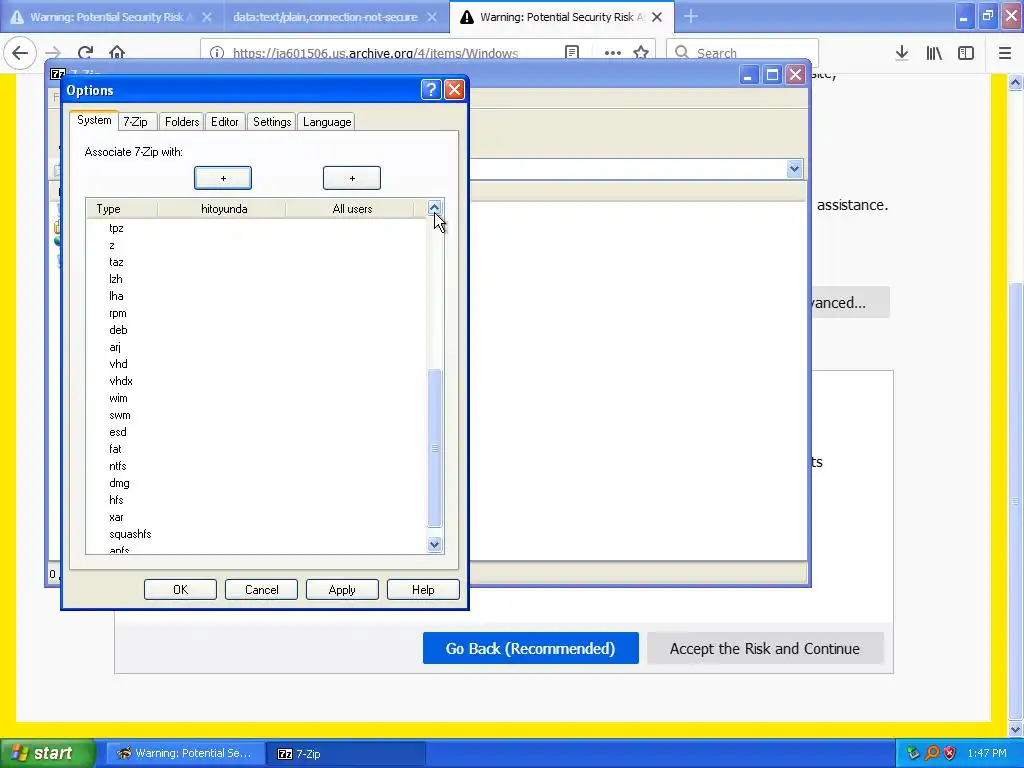The width and height of the screenshot is (1024, 768).
Task: Switch to Firefox Warning taskbar button
Action: pos(185,753)
